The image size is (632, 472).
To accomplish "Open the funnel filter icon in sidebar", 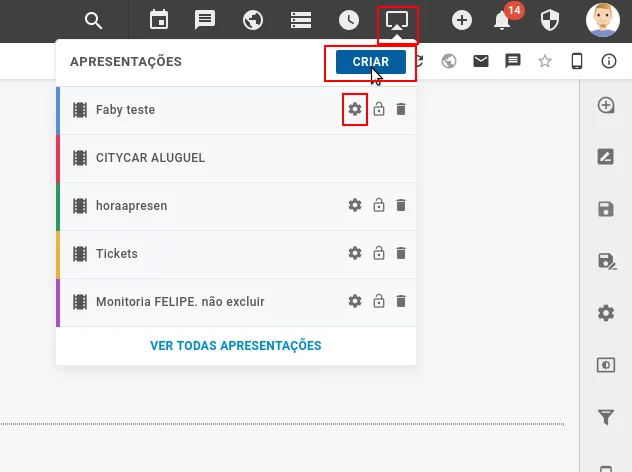I will [605, 417].
